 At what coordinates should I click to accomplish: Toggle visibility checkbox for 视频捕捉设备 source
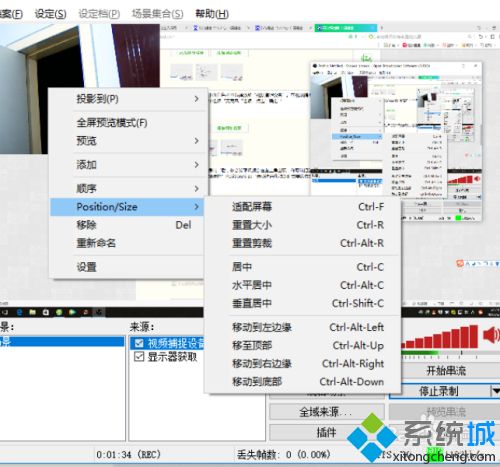click(x=139, y=343)
